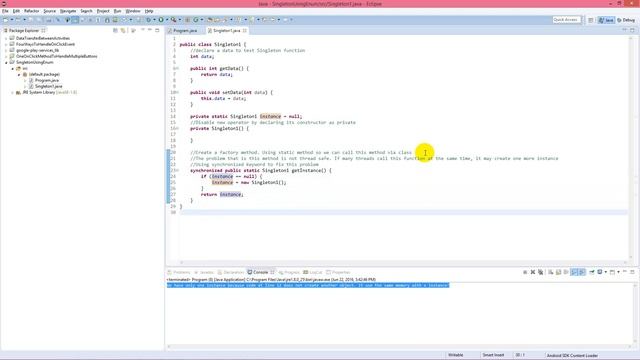640x360 pixels.
Task: Click the External Tools run icon
Action: click(x=173, y=20)
